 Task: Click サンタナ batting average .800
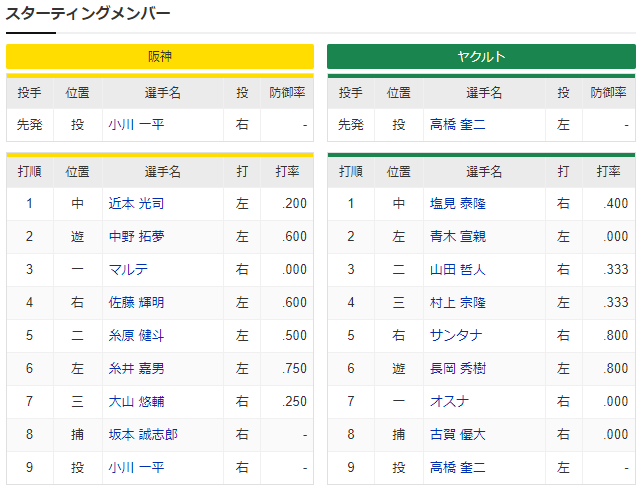(x=616, y=336)
